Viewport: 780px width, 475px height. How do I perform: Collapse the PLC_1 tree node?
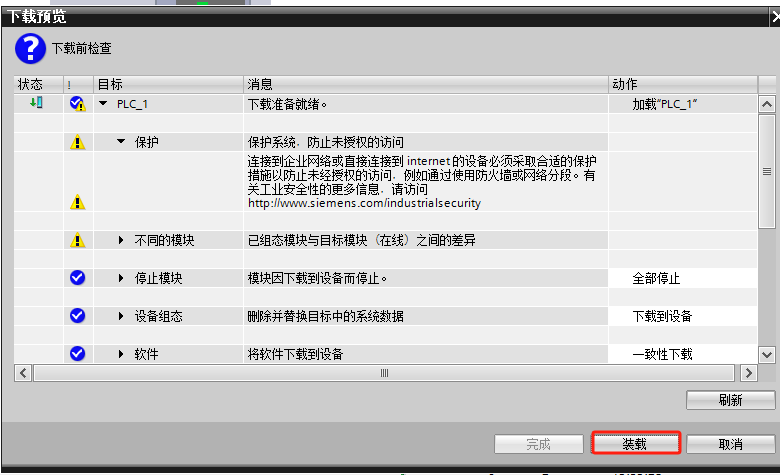tap(103, 103)
